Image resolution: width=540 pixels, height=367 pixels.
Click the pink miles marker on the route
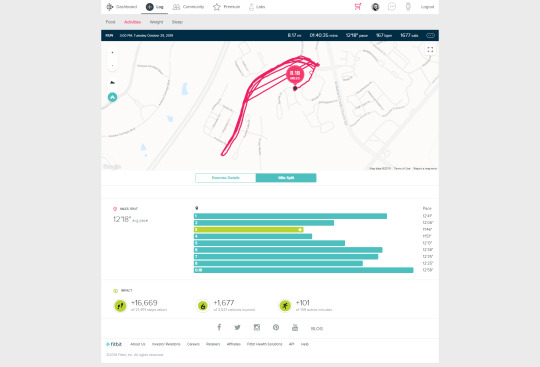click(x=295, y=74)
